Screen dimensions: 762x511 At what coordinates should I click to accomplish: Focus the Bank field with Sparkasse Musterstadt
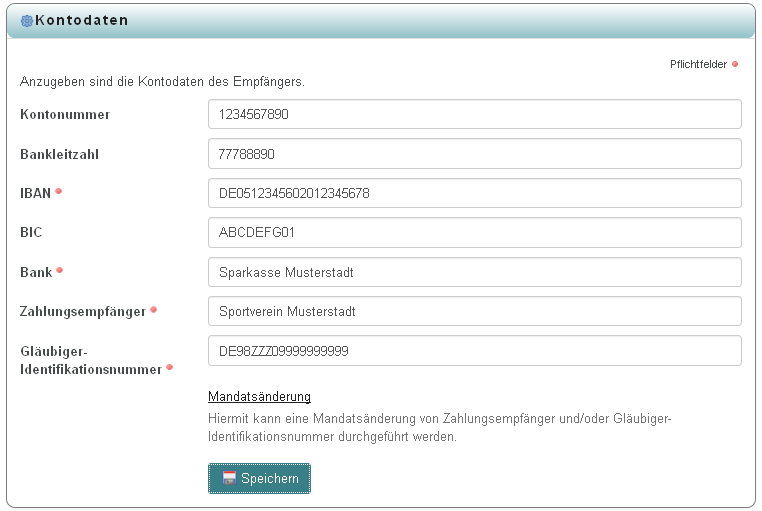tap(474, 272)
